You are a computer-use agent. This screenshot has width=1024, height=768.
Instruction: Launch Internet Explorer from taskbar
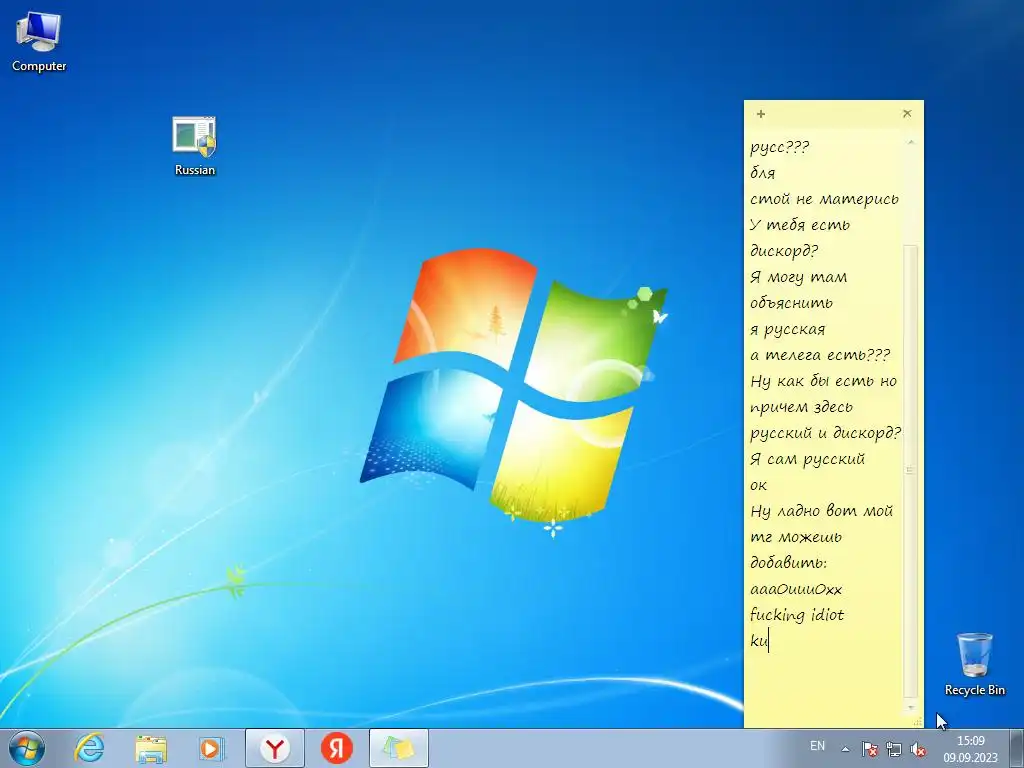[89, 748]
